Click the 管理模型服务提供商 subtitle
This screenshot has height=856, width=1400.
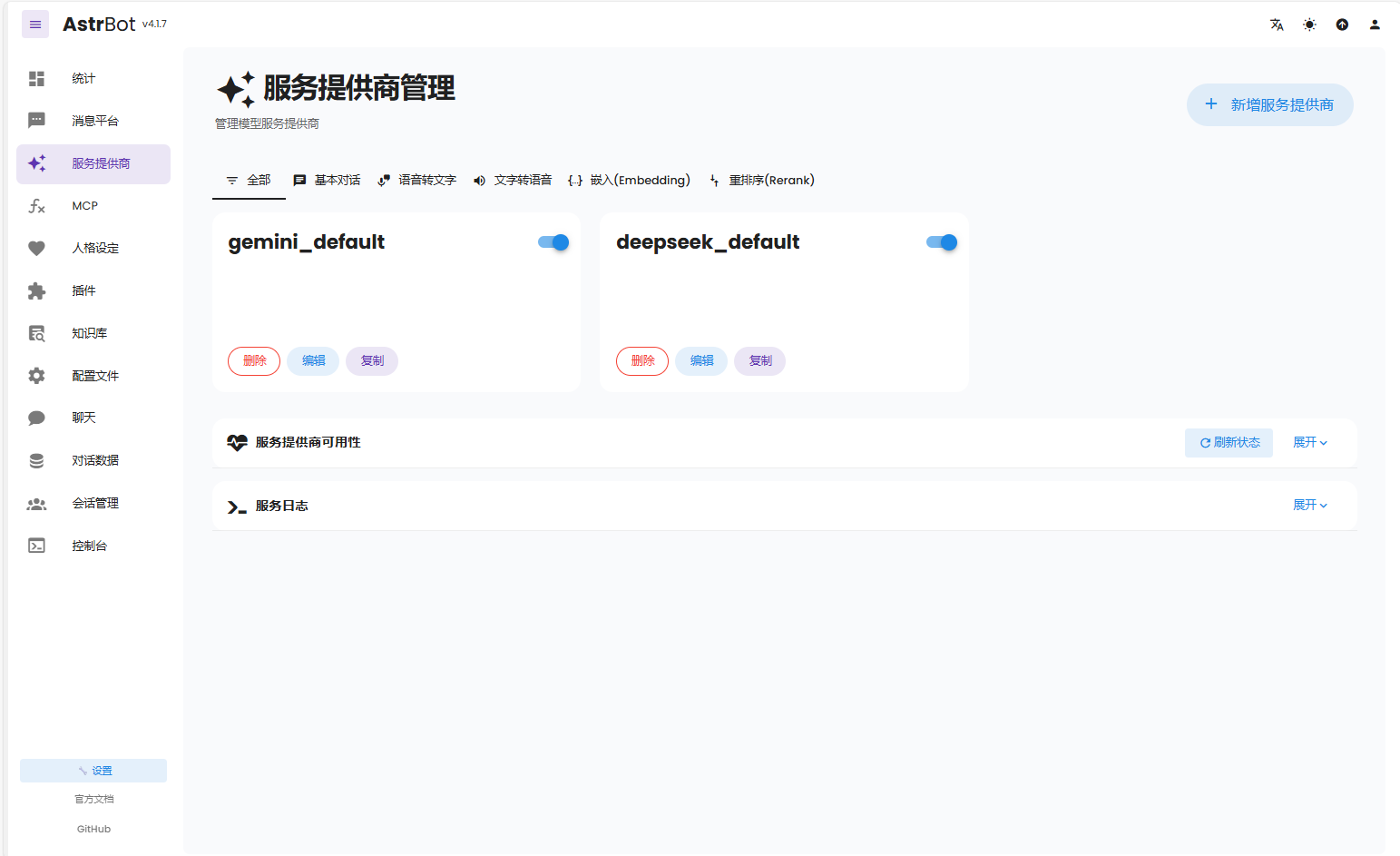click(267, 123)
